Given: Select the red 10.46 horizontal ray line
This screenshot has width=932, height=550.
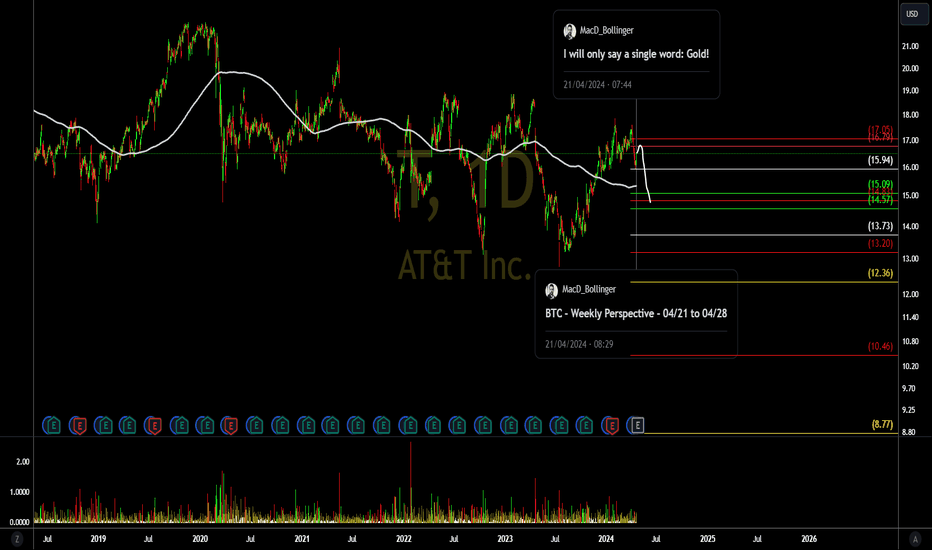Looking at the screenshot, I should (x=764, y=355).
